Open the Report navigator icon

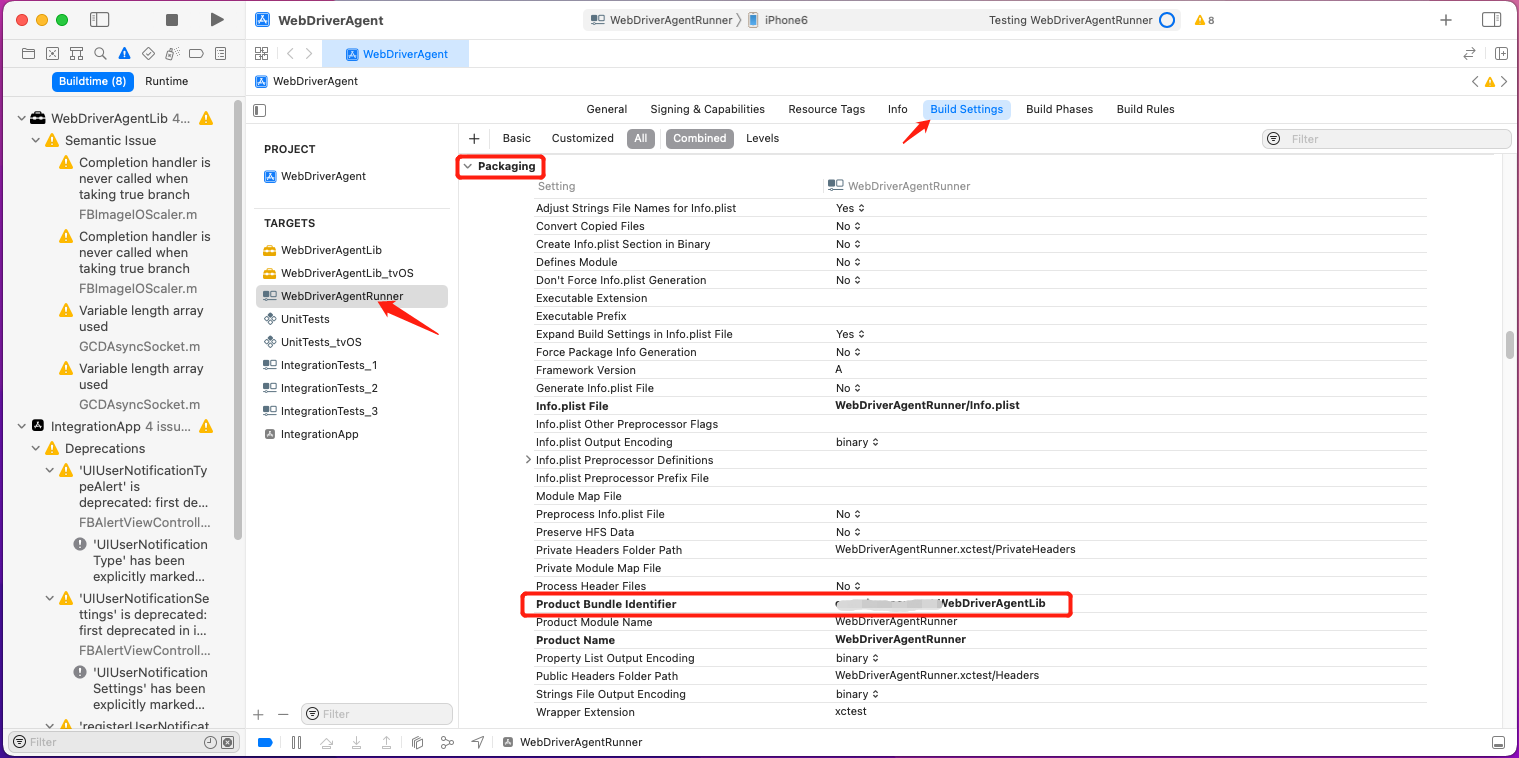(x=221, y=53)
